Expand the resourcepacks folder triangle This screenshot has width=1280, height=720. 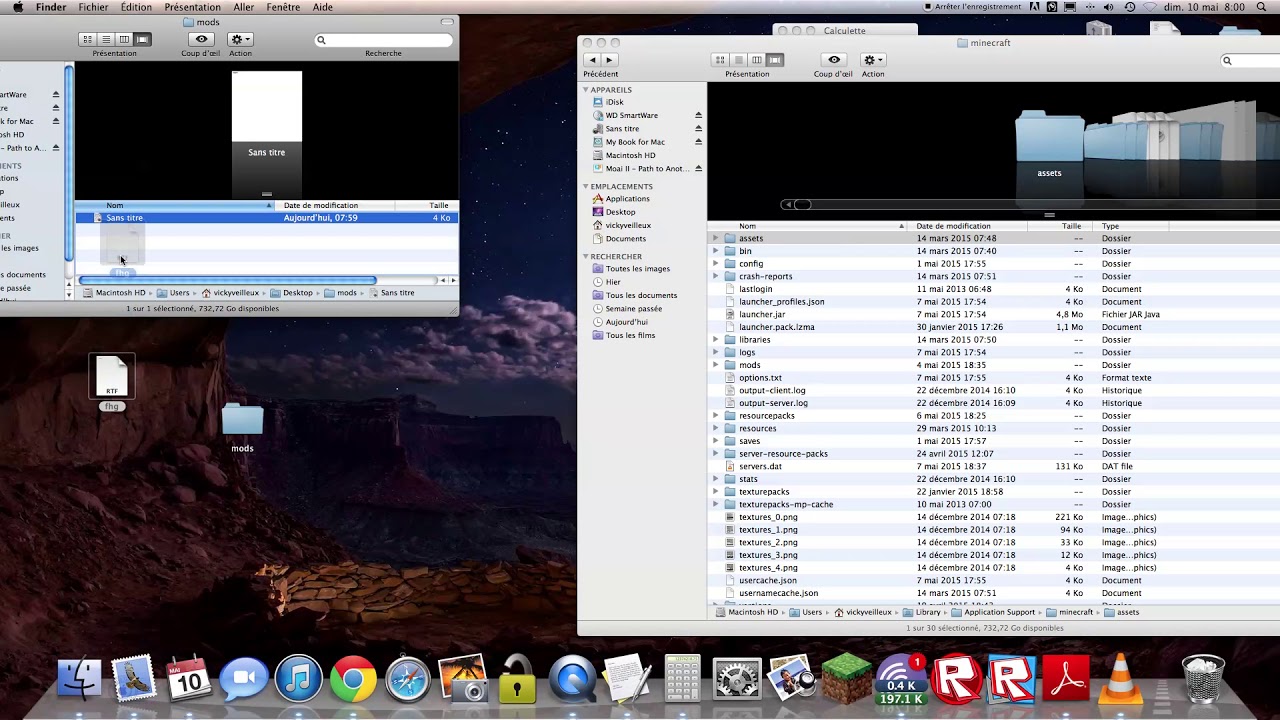[x=715, y=416]
